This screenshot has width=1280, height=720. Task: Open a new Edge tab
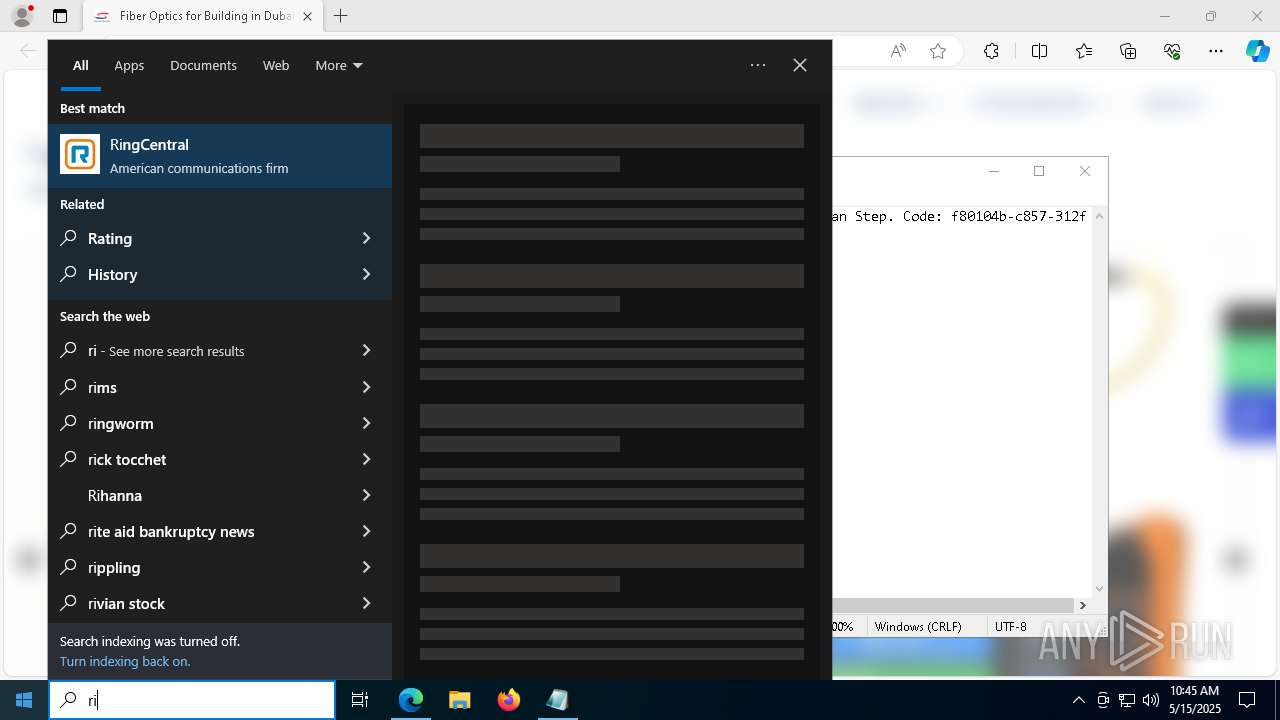tap(340, 16)
